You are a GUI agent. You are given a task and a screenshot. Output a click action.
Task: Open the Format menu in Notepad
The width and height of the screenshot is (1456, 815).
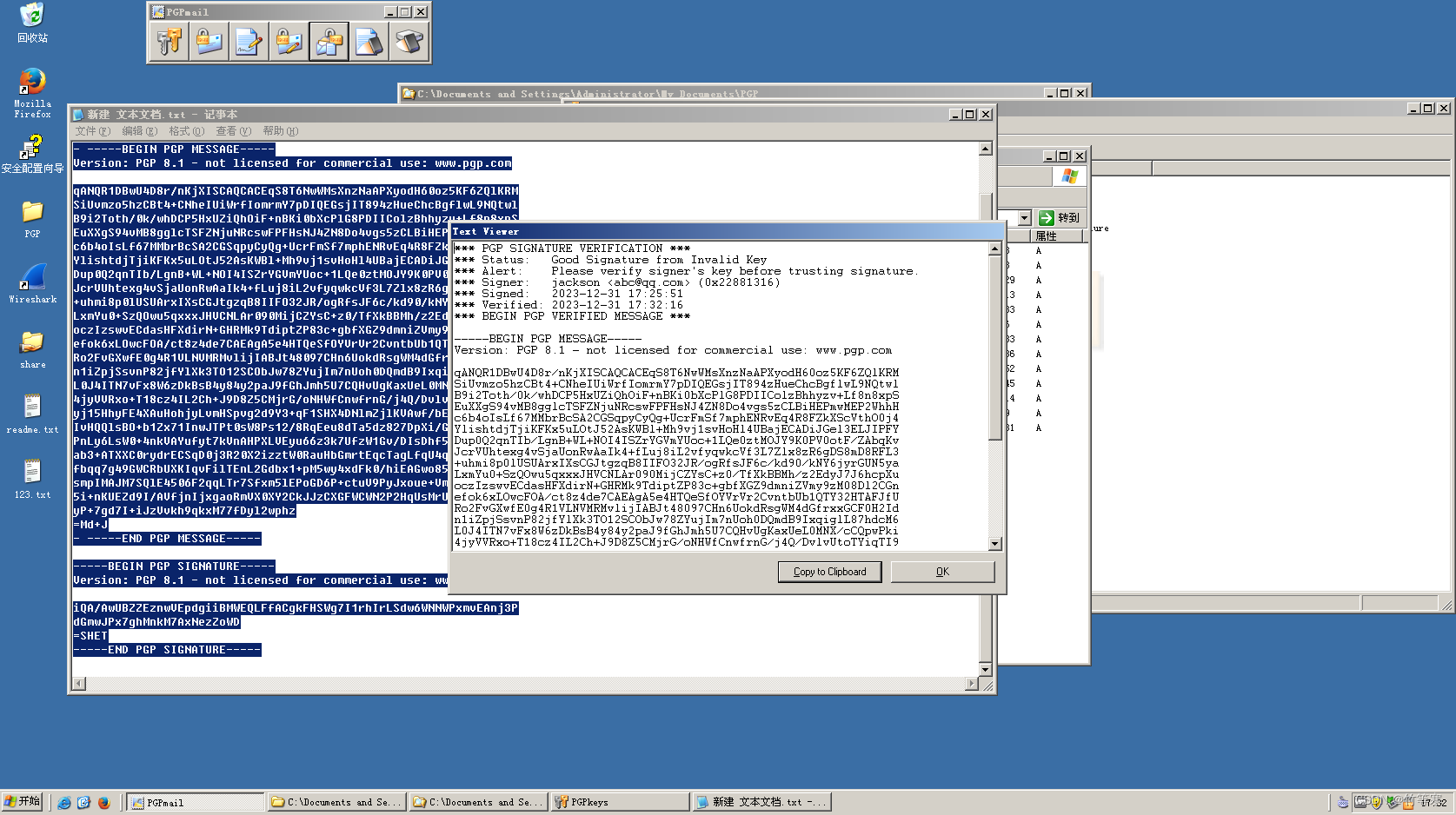tap(186, 131)
